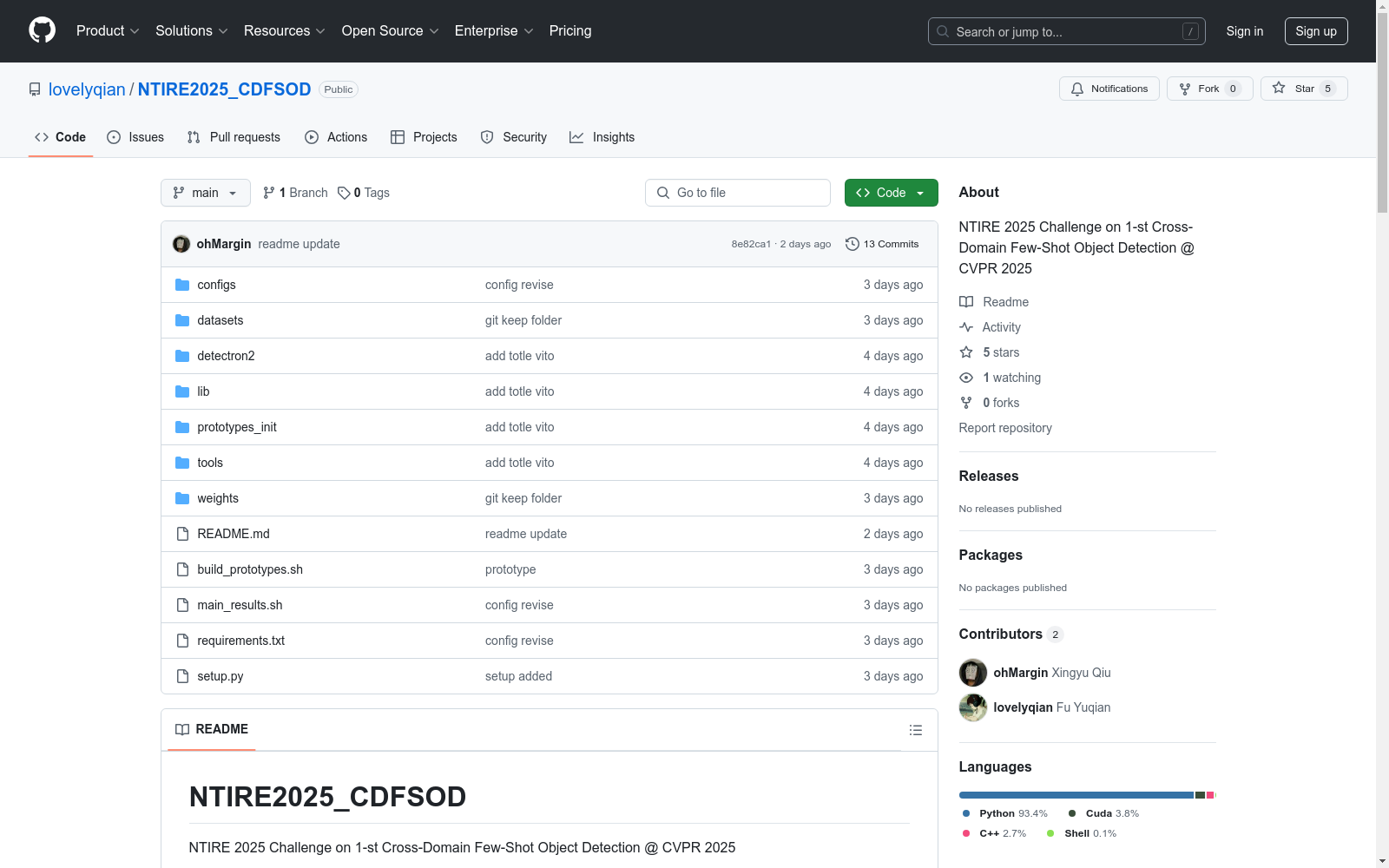Click the Notifications bell icon
1389x868 pixels.
pyautogui.click(x=1077, y=89)
